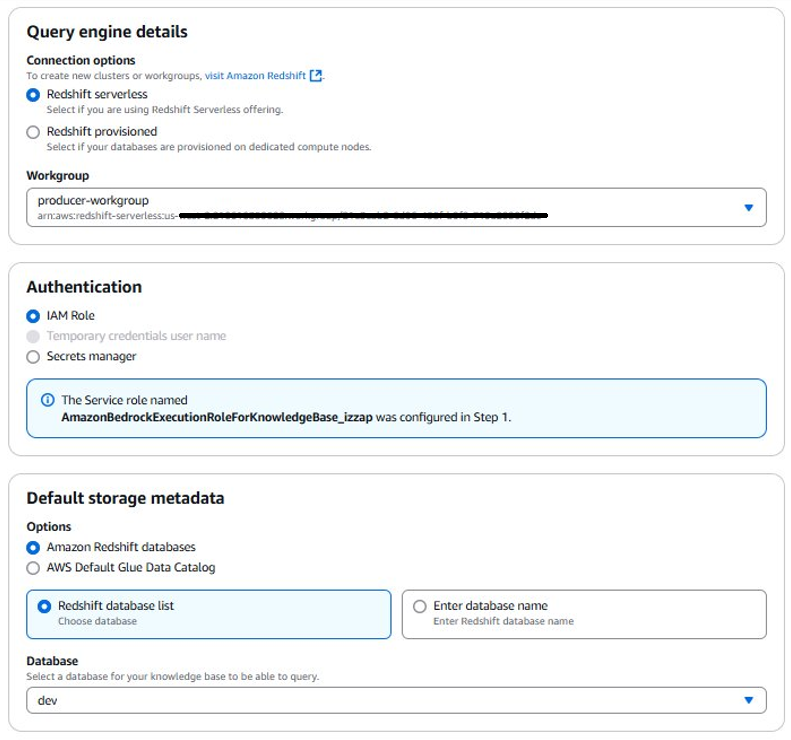The width and height of the screenshot is (791, 740).
Task: Select AWS Default Glue Data Catalog option
Action: pos(33,568)
